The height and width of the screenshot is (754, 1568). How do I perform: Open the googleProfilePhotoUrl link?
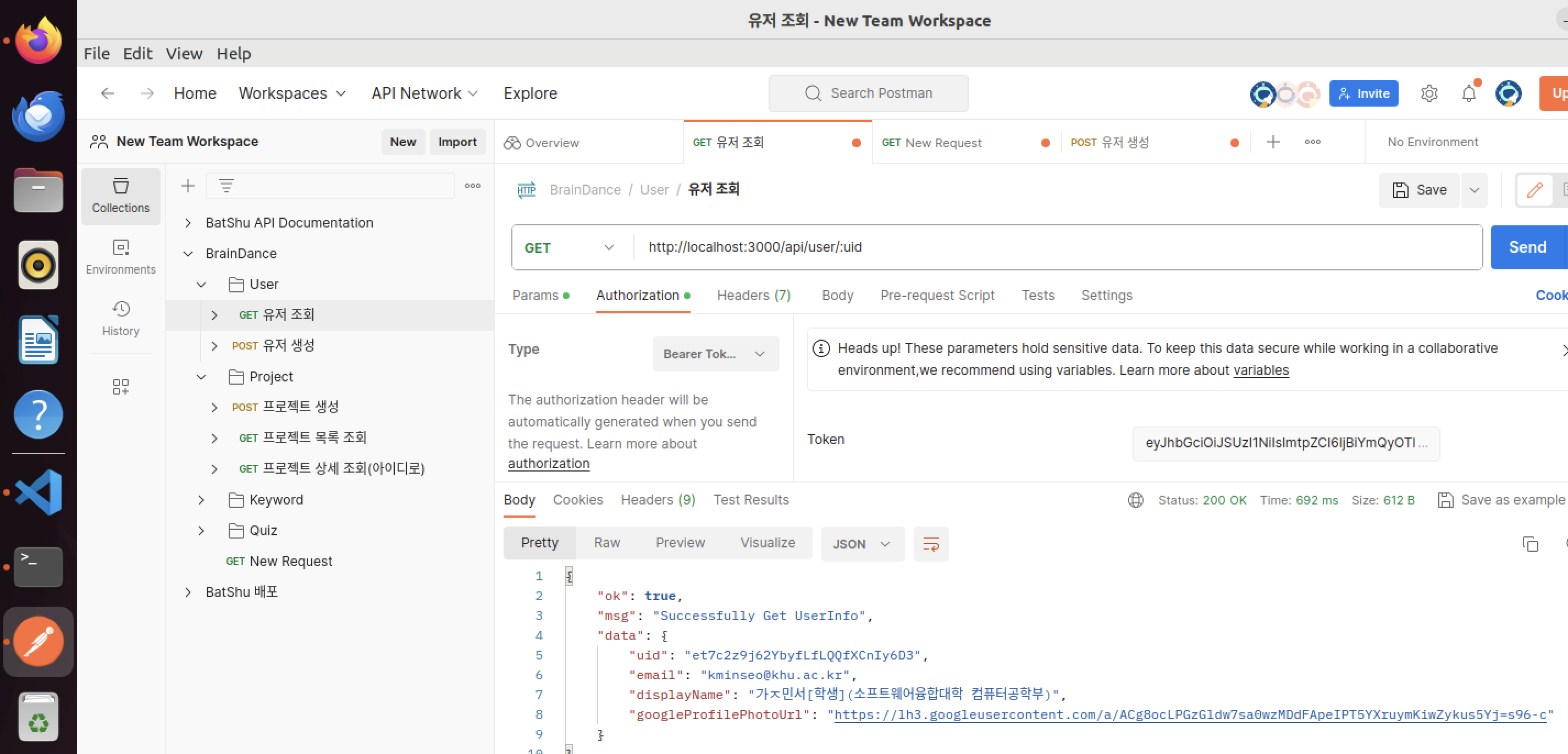click(x=1190, y=714)
